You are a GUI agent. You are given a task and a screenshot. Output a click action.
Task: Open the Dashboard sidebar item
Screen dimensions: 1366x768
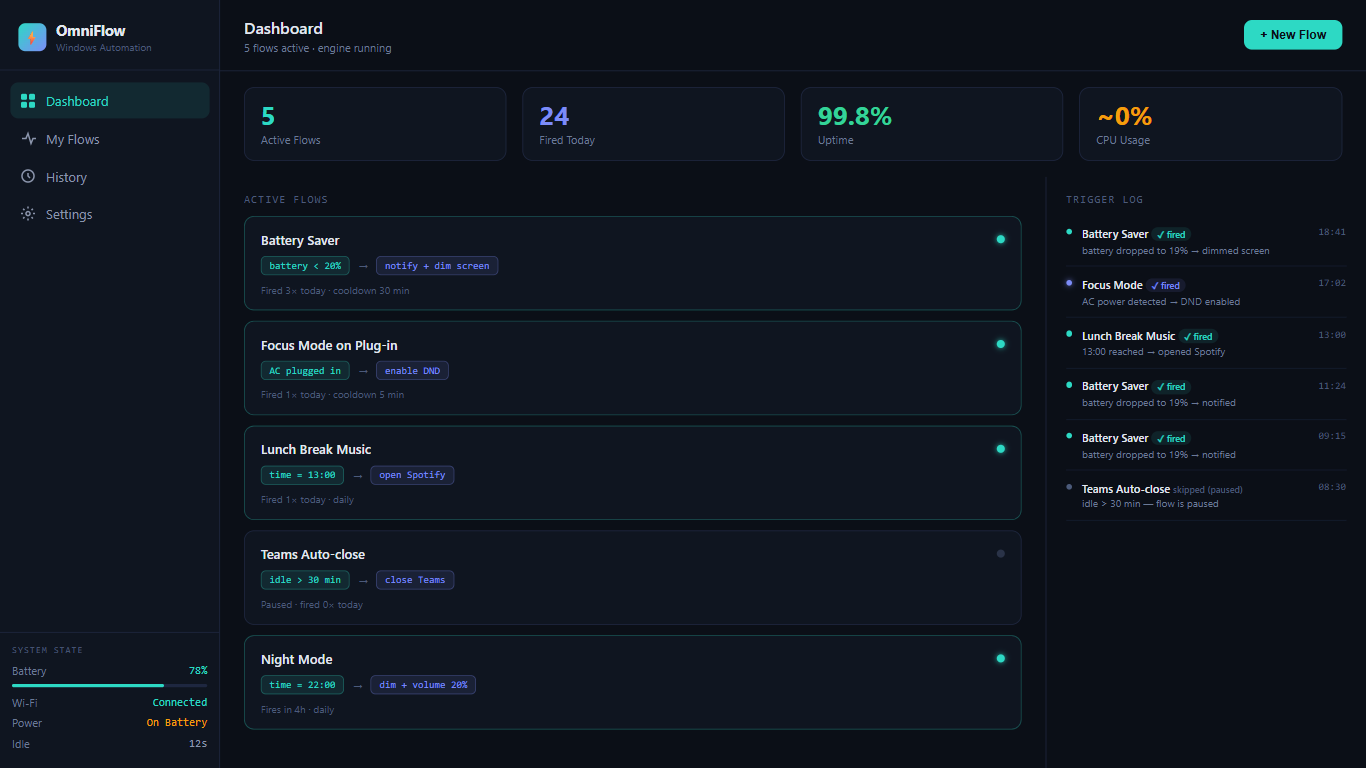(110, 101)
